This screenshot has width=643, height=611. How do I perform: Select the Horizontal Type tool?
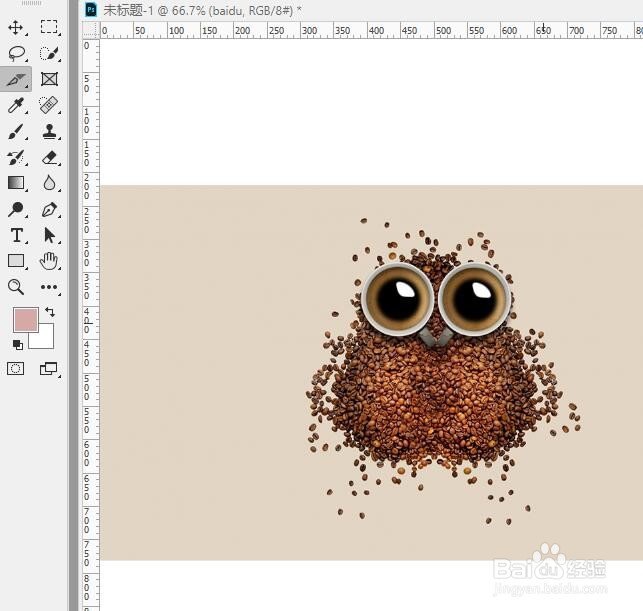[x=16, y=235]
